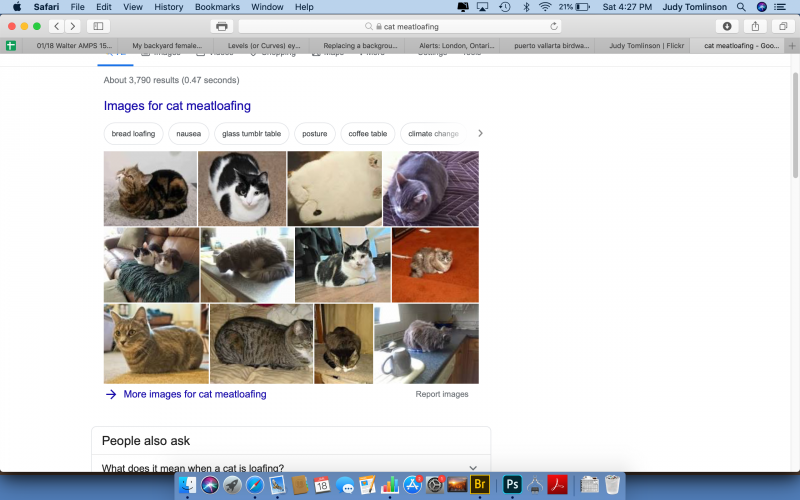Screen dimensions: 800x500
Task: Open the orange carpet cat thumbnail
Action: coord(435,265)
